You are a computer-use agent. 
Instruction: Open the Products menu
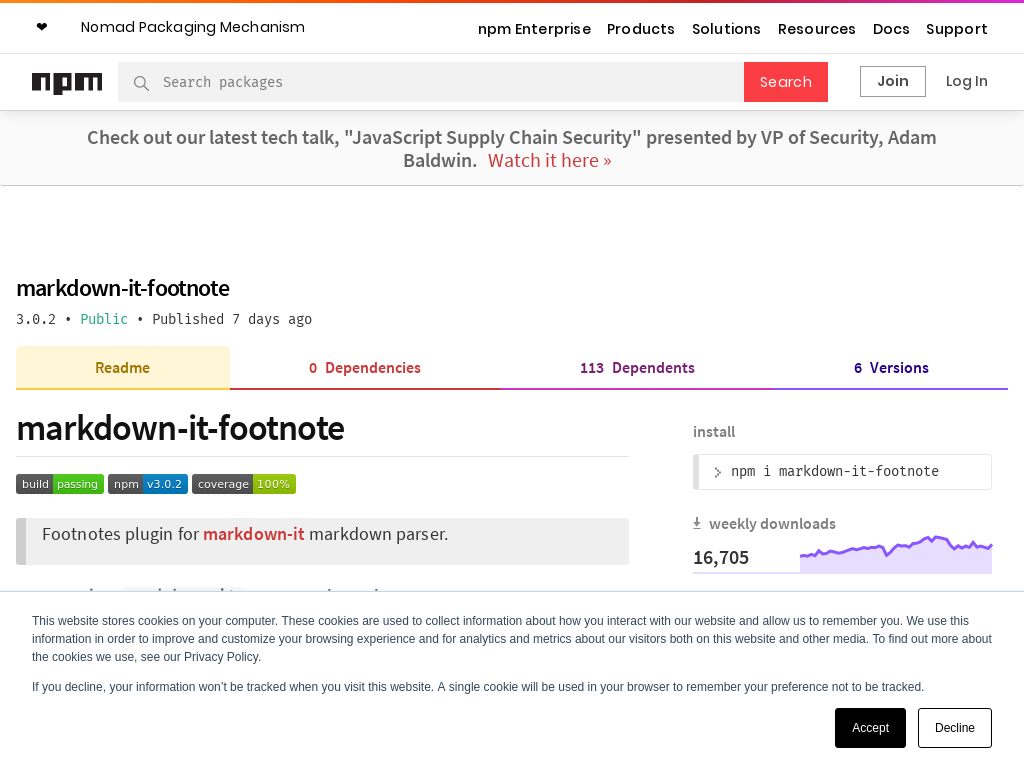[x=641, y=29]
